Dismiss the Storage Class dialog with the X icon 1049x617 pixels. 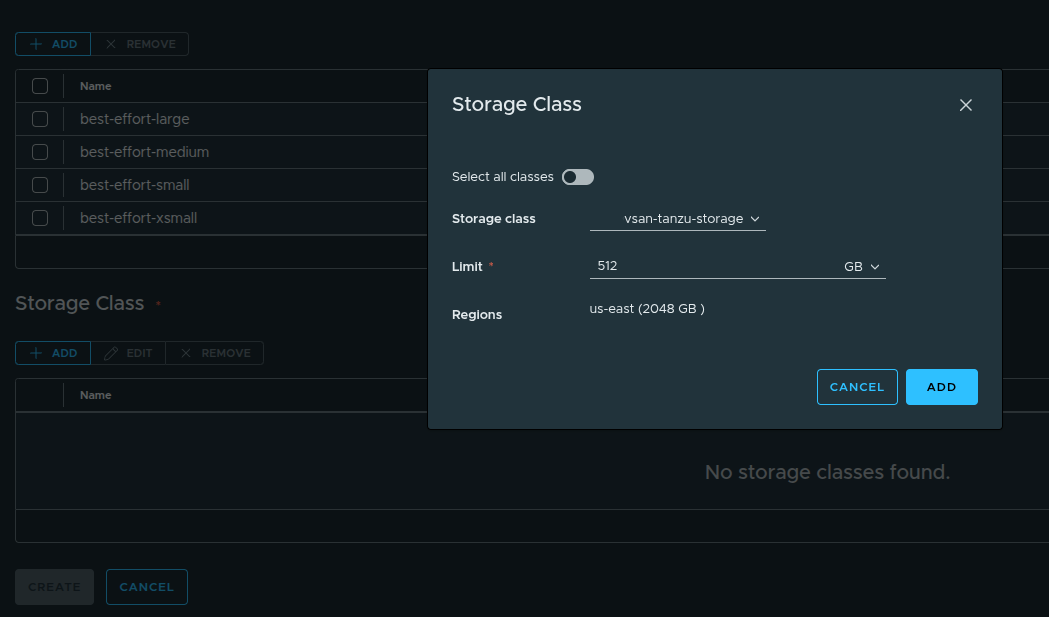[x=965, y=104]
